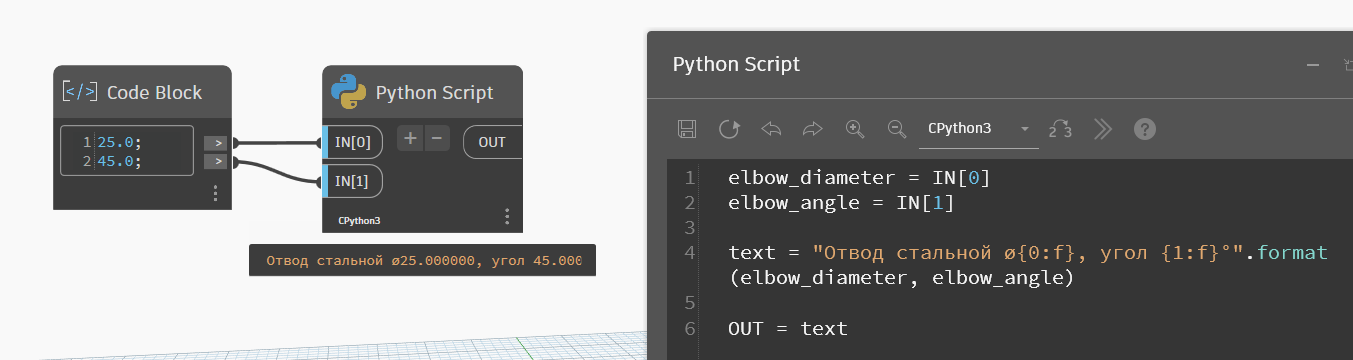
Task: Click the Python Script editor window title
Action: click(x=736, y=64)
